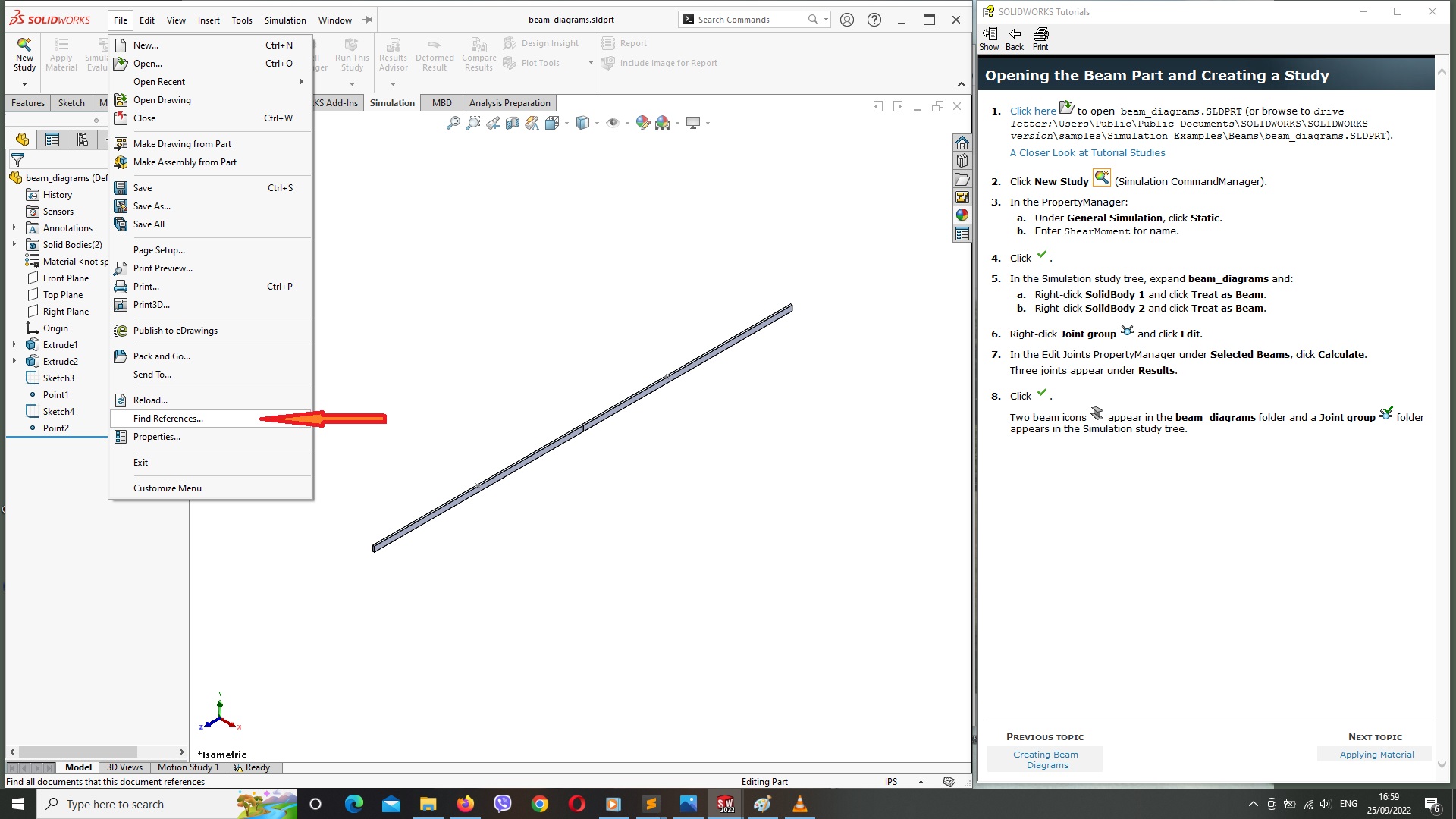Expand the Solid Bodies(2) tree node
1456x819 pixels.
point(14,245)
